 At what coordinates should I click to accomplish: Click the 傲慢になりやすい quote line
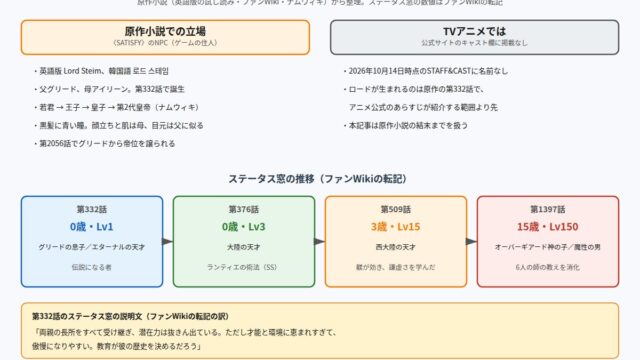click(x=117, y=347)
